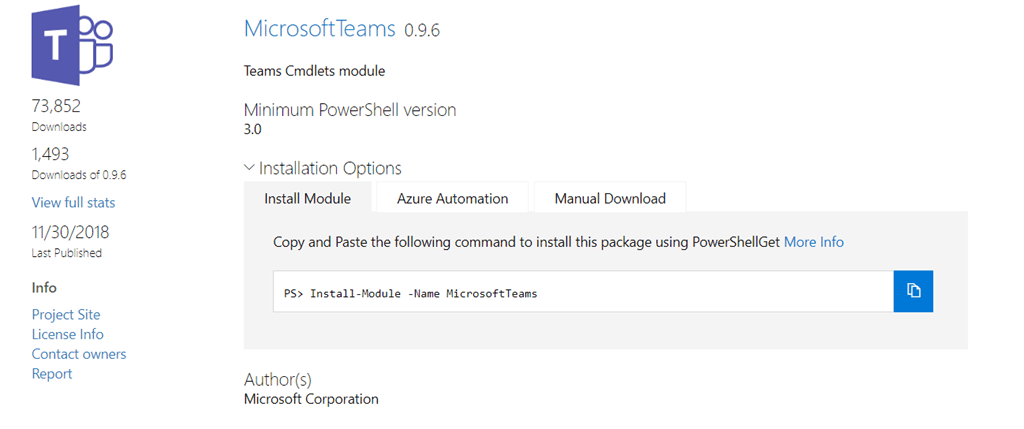
Task: Click the Teams Cmdlets module description
Action: 314,71
